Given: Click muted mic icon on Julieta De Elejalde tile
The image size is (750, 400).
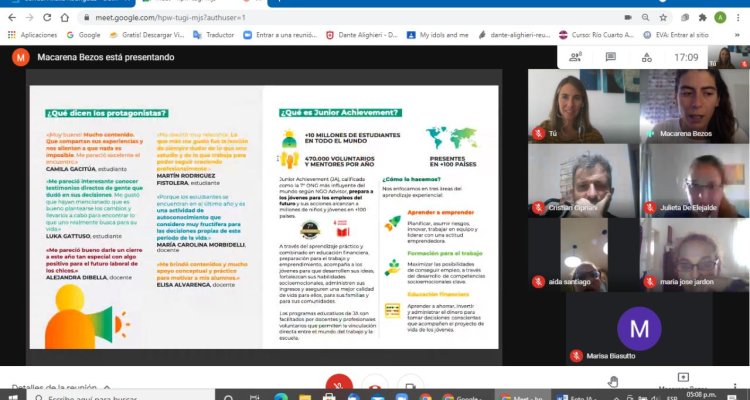Looking at the screenshot, I should click(x=650, y=208).
